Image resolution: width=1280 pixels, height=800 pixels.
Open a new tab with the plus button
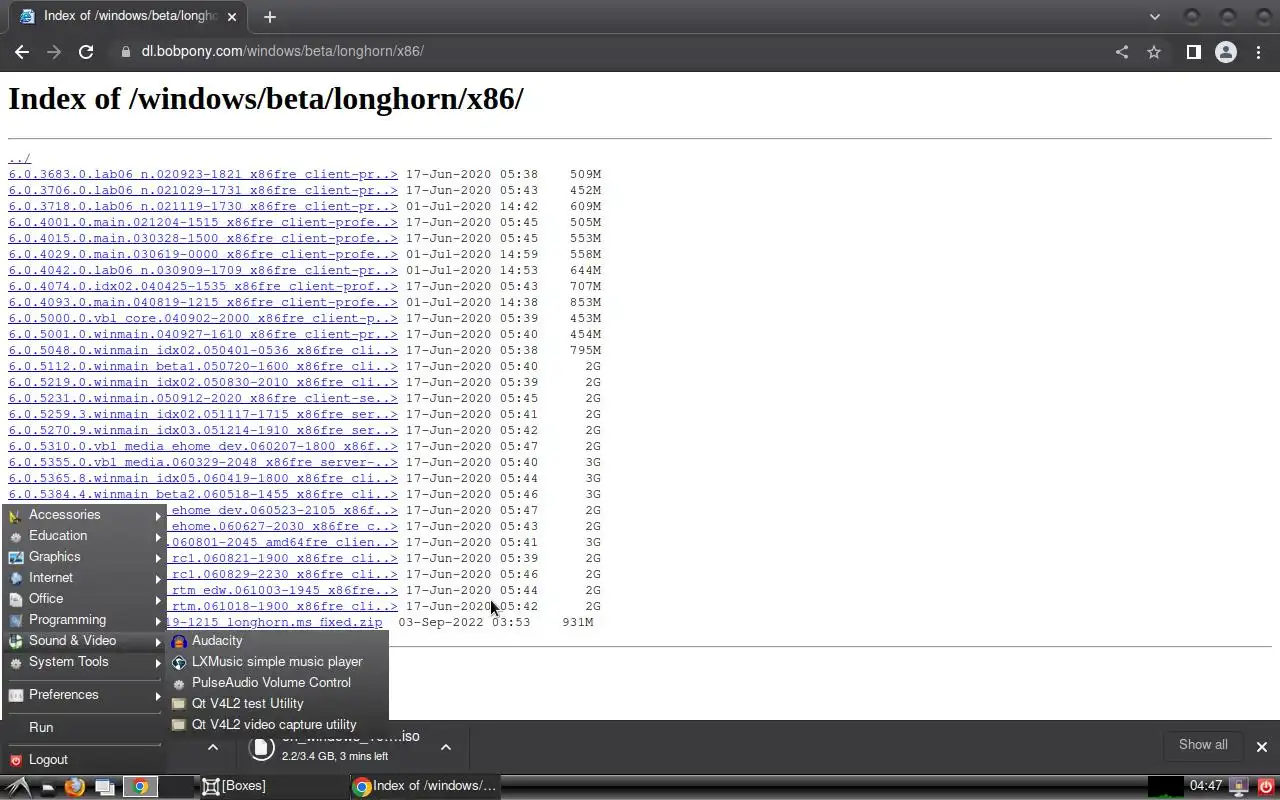coord(269,17)
